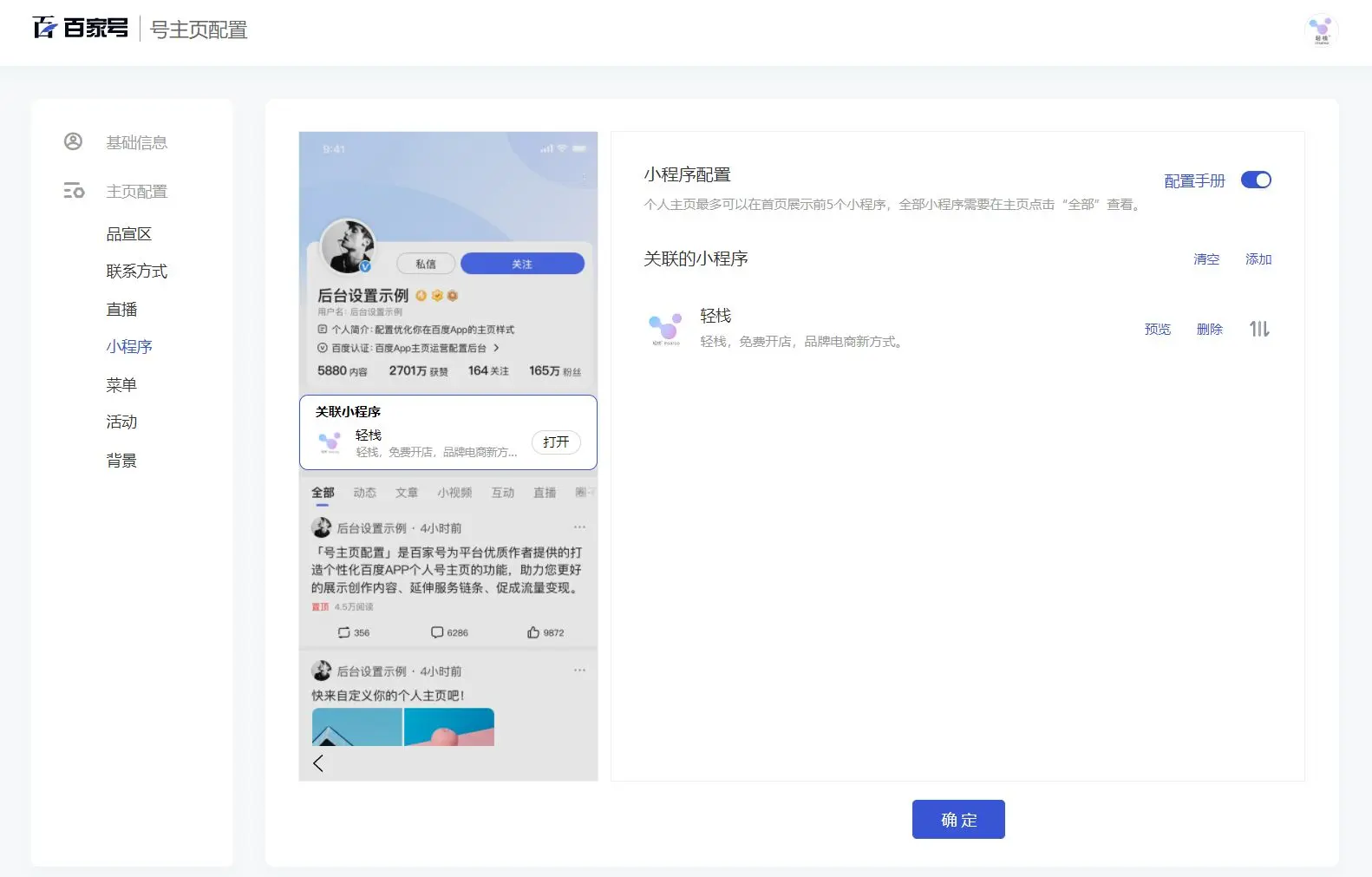
Task: Toggle the 小程序配置 switch off
Action: coord(1256,180)
